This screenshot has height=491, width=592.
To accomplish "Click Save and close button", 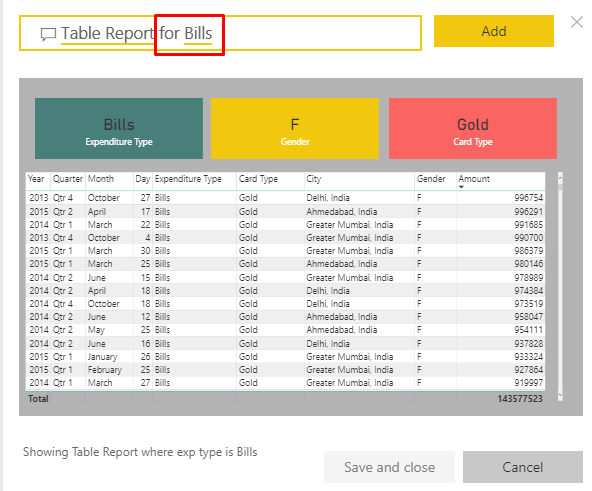I will point(389,467).
